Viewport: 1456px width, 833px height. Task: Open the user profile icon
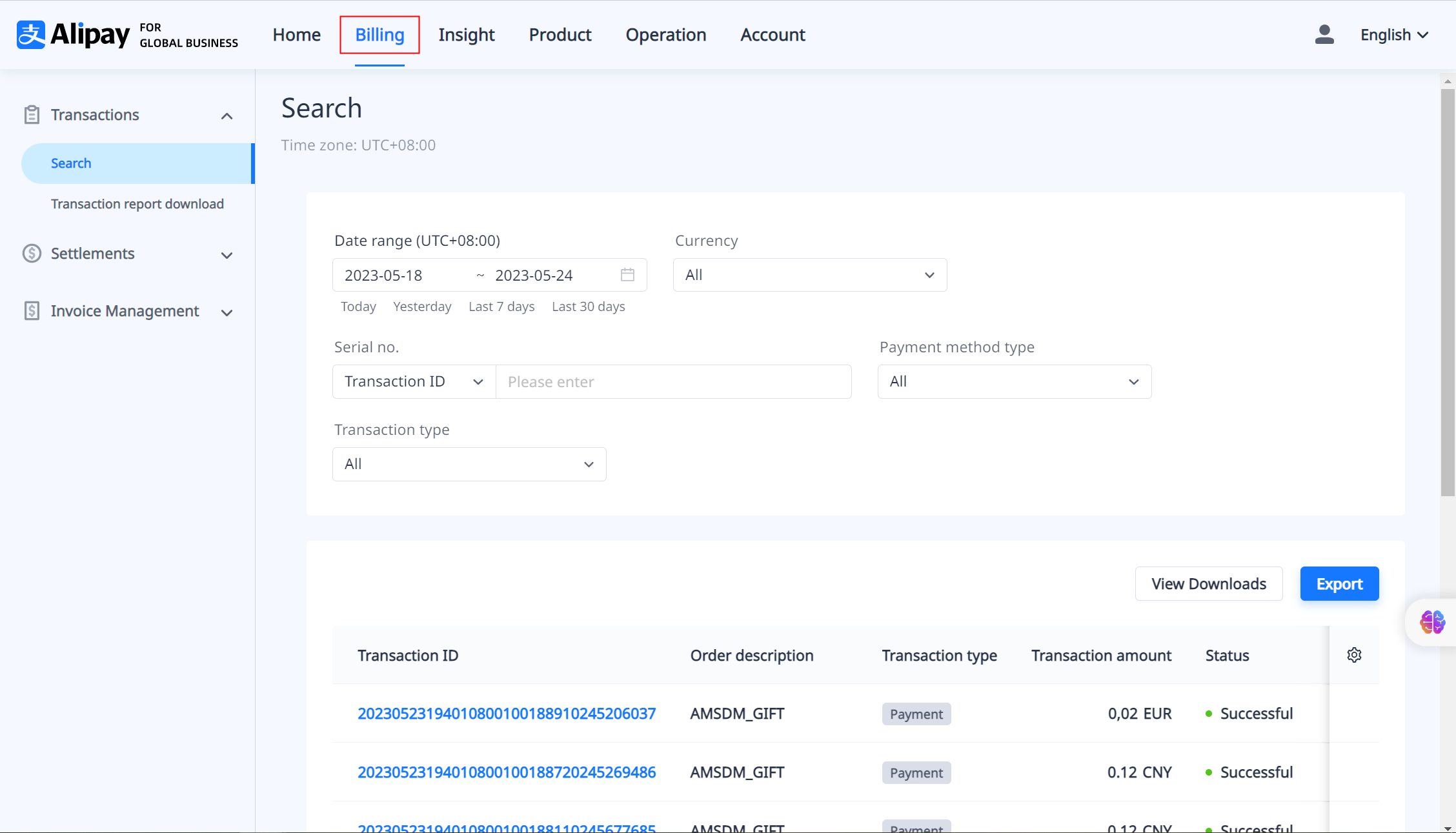1324,35
